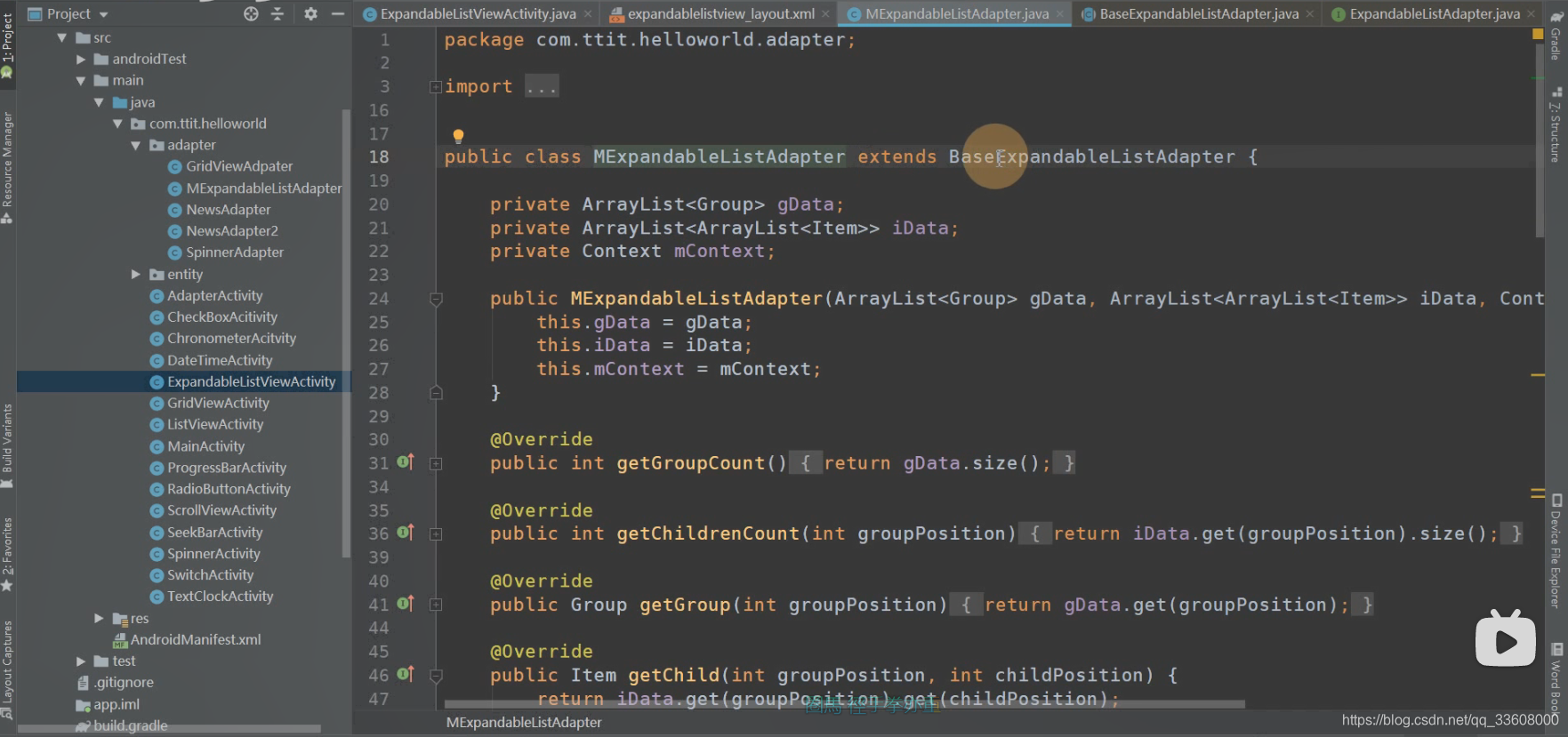Collapse the java folder
Screen dimensions: 1568x737
(x=99, y=102)
